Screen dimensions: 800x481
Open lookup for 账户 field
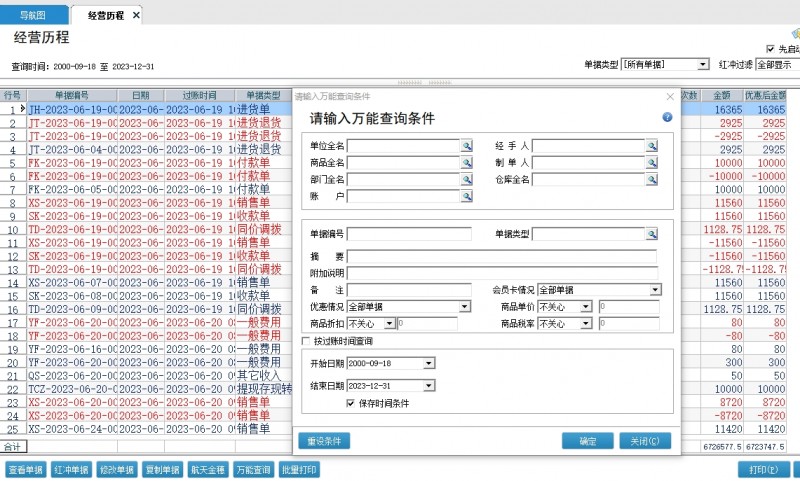tap(466, 196)
